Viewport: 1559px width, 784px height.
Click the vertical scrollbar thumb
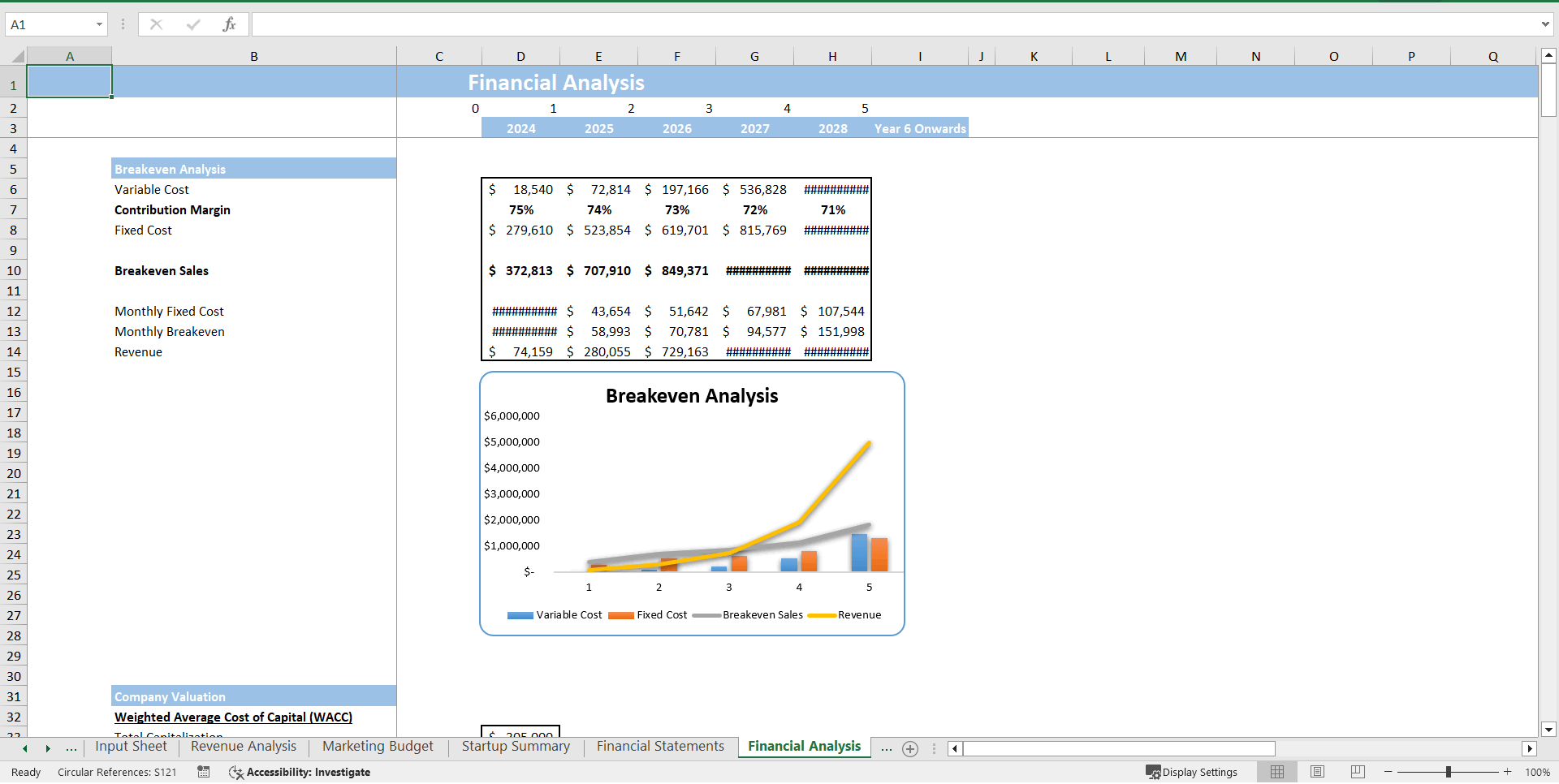point(1548,91)
